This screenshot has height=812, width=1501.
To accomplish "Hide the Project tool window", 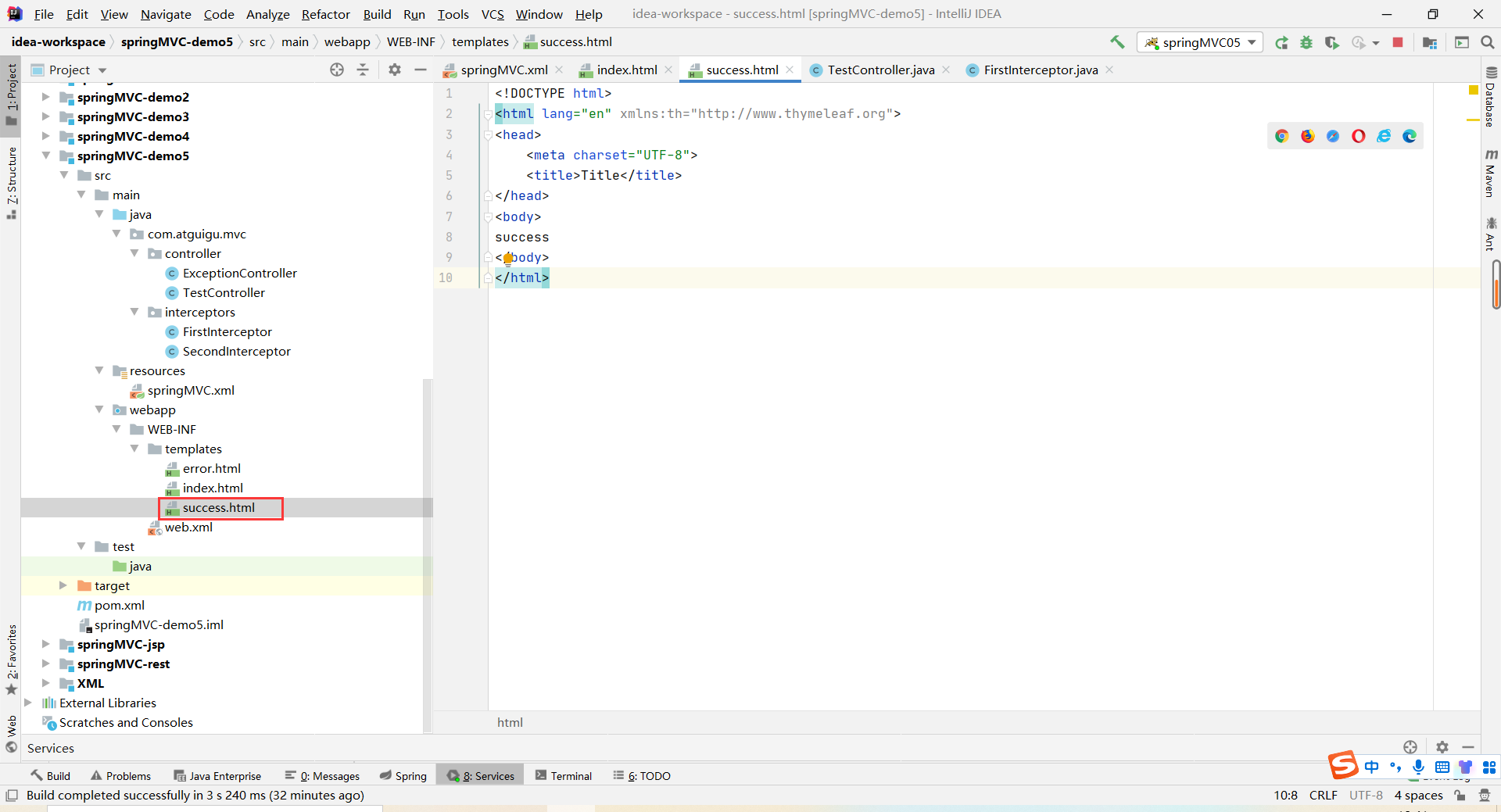I will pyautogui.click(x=421, y=70).
